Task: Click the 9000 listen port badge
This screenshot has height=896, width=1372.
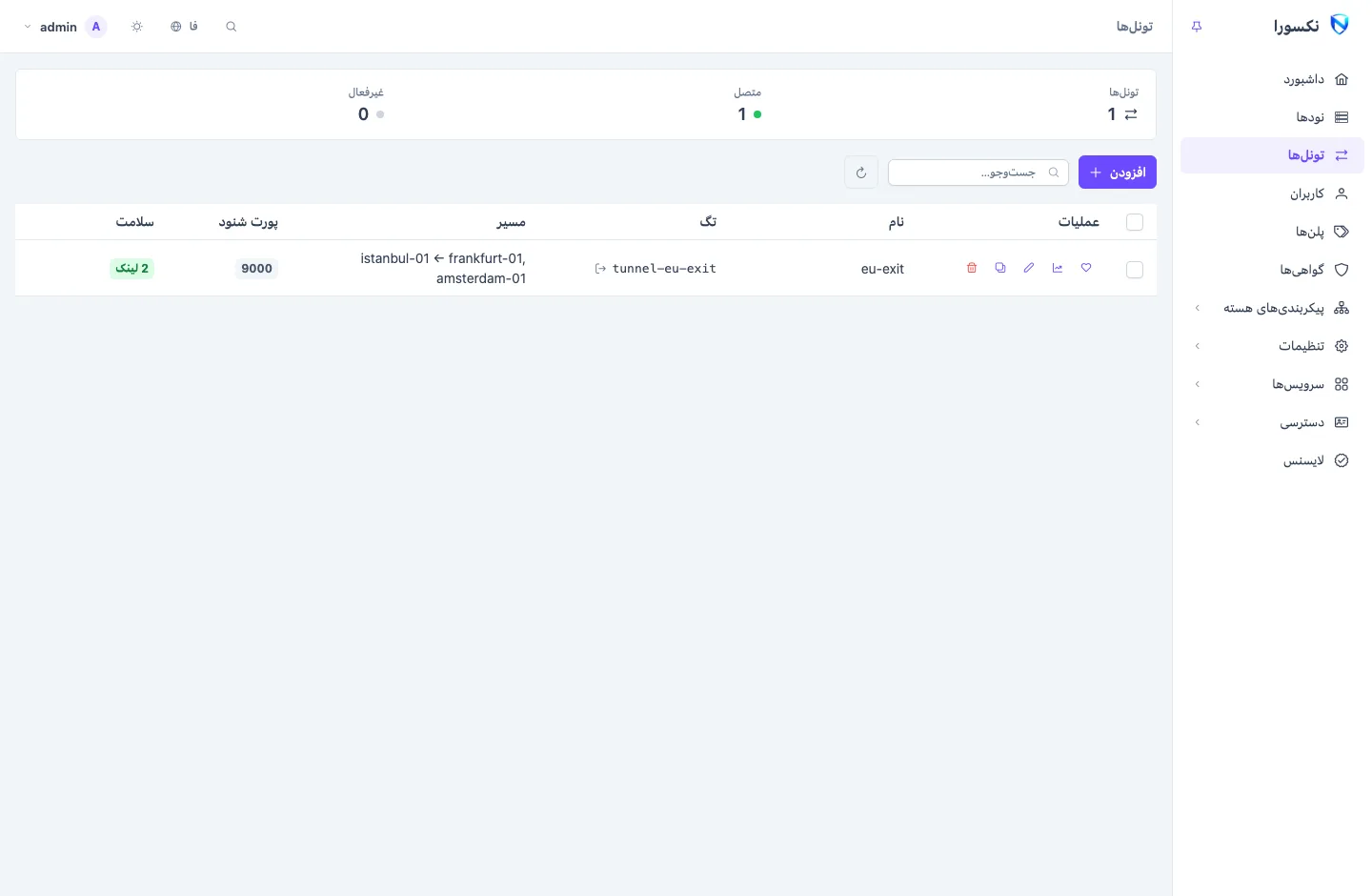Action: [257, 269]
